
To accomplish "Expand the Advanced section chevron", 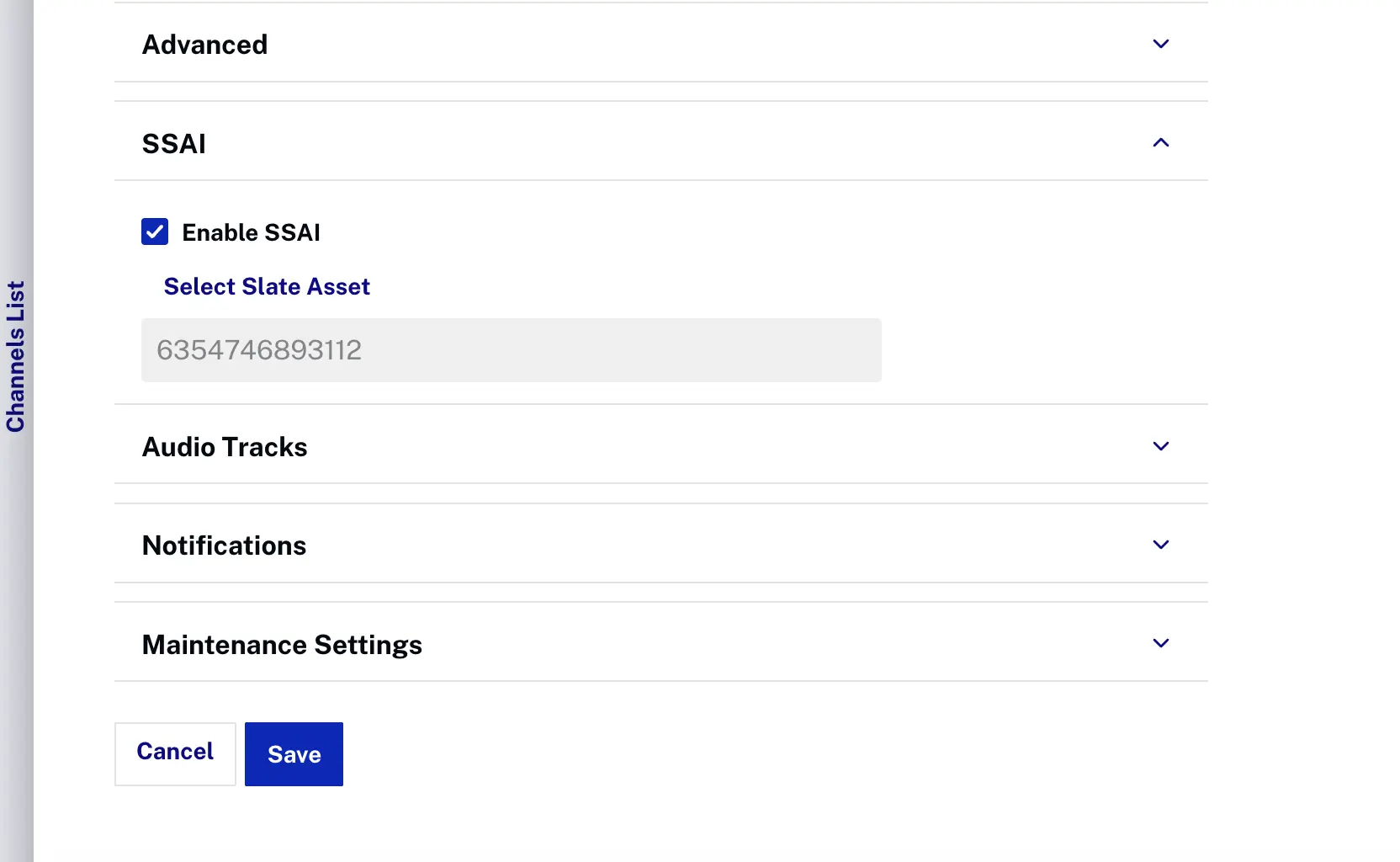I will click(x=1160, y=44).
